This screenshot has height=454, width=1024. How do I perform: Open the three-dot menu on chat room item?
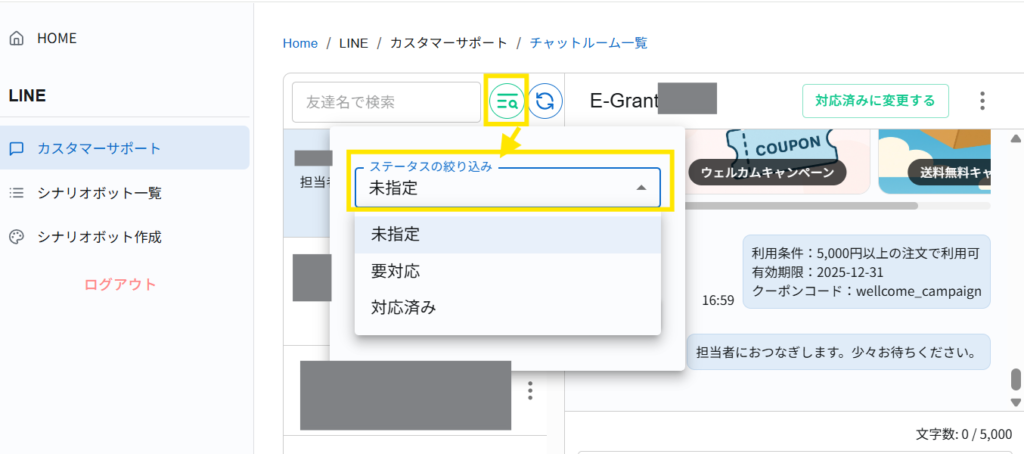(530, 390)
